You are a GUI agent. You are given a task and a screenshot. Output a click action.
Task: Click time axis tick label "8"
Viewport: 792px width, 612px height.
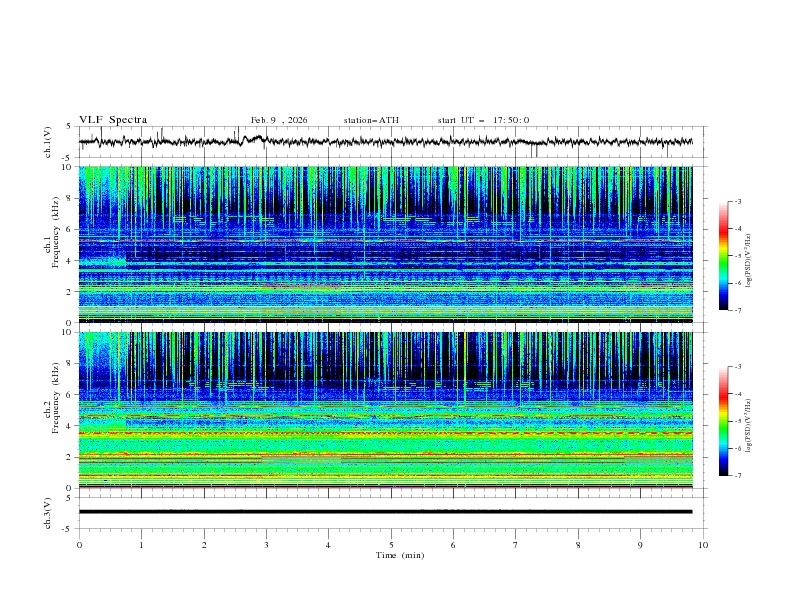pyautogui.click(x=578, y=545)
